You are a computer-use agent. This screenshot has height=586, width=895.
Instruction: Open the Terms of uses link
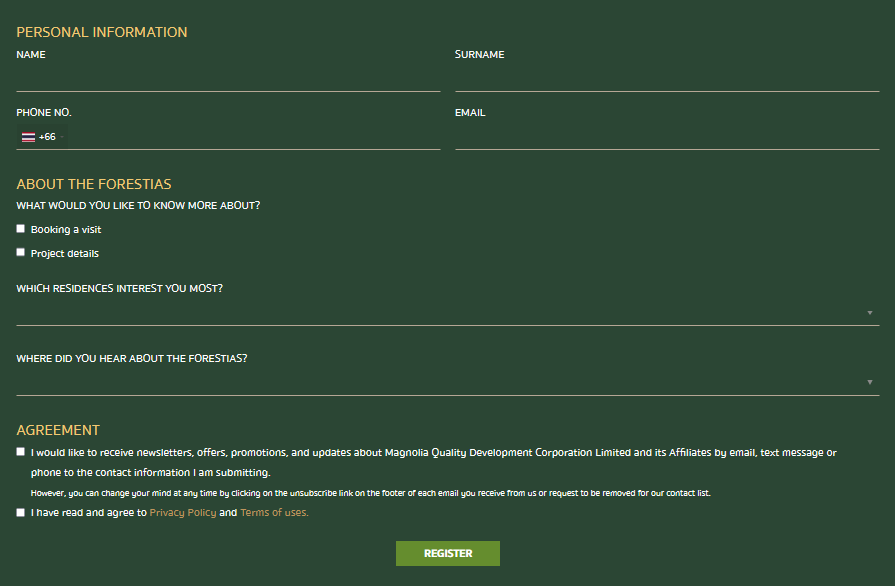tap(274, 512)
